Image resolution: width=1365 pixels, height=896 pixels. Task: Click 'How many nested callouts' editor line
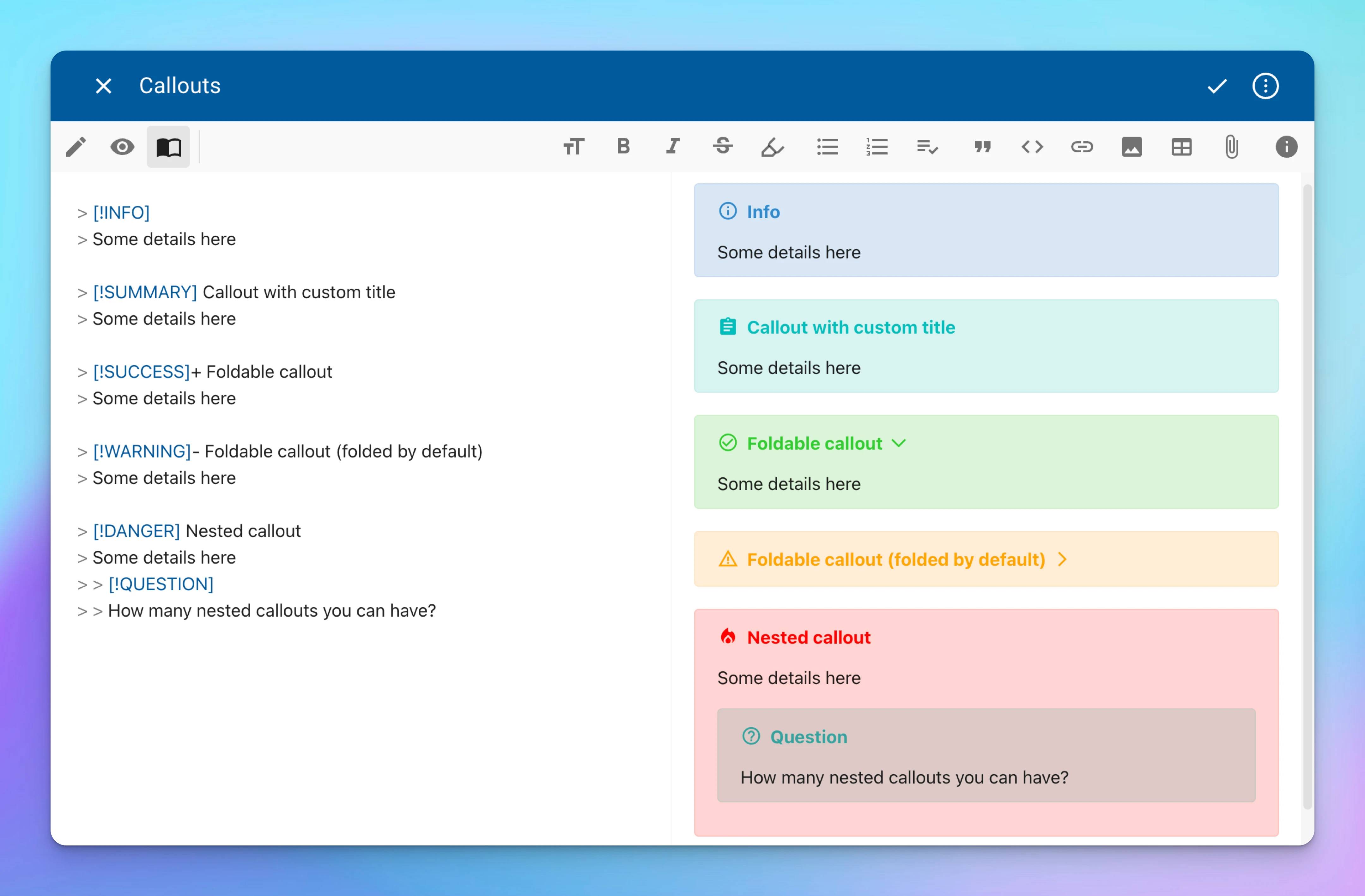coord(272,611)
